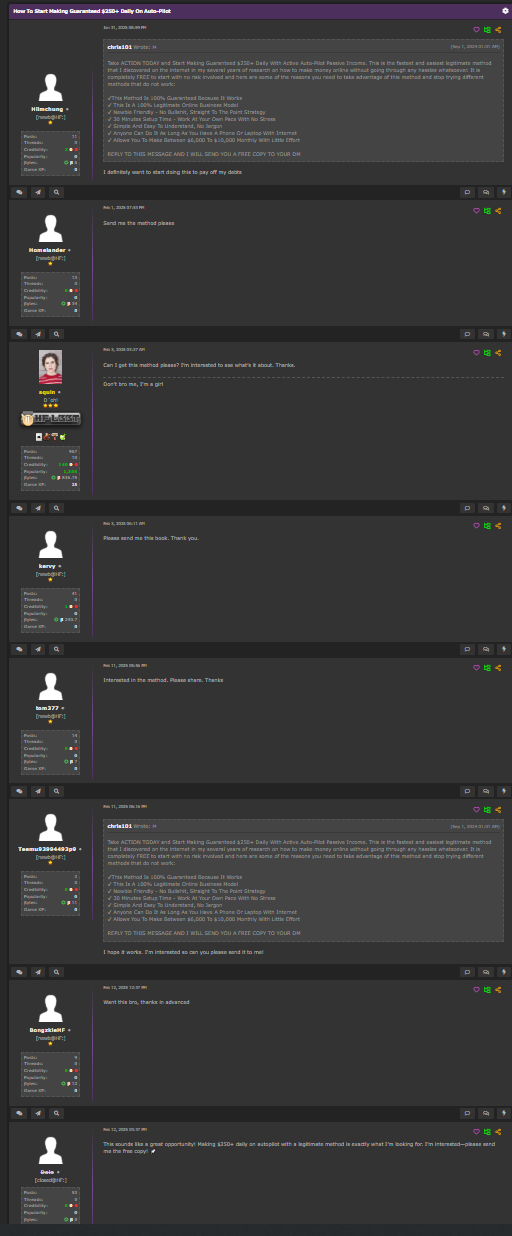Click chris101 name in Teemu93904493p9's quote

pyautogui.click(x=119, y=827)
